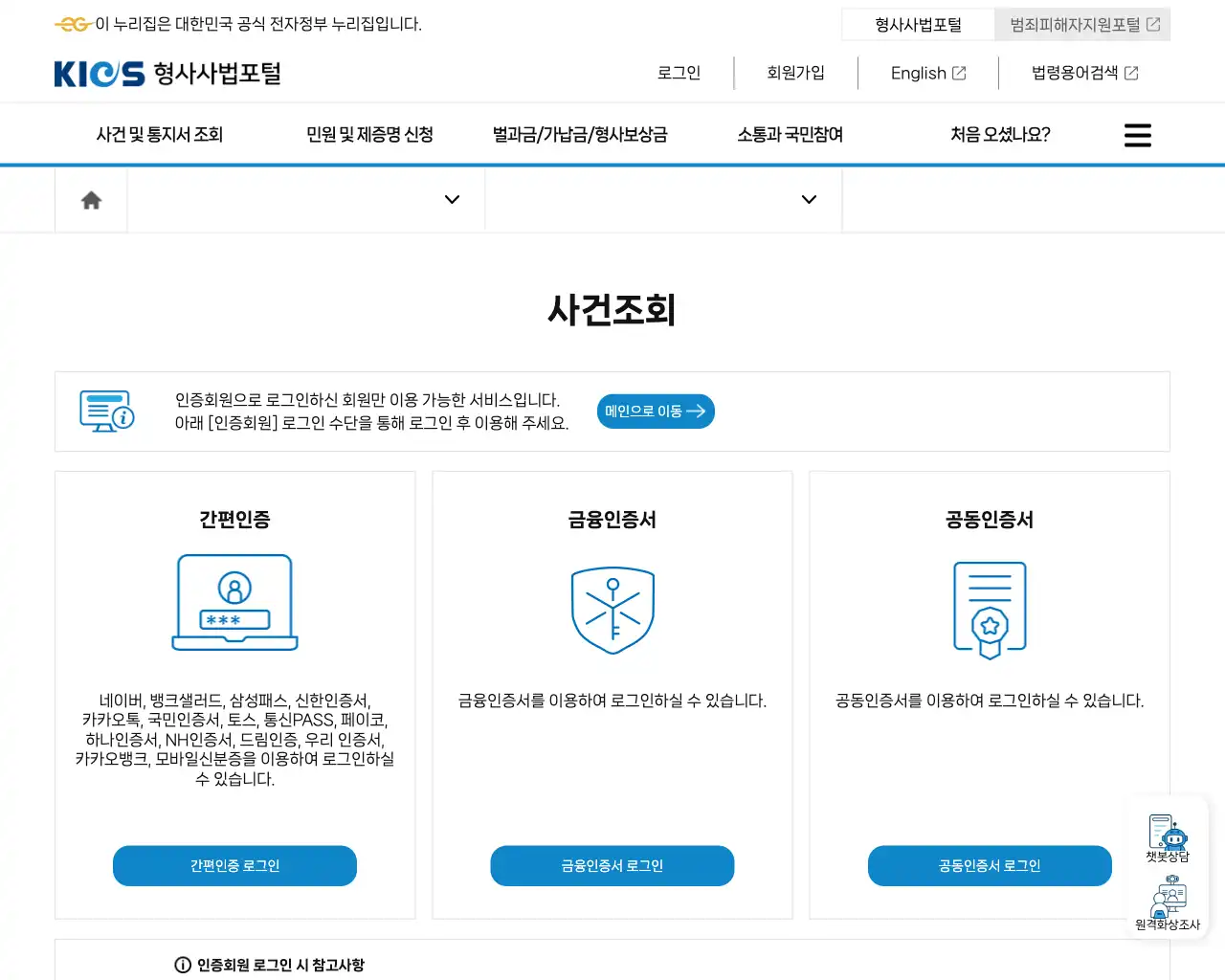Open 소통과 국민참여 menu
The height and width of the screenshot is (980, 1225).
791,135
